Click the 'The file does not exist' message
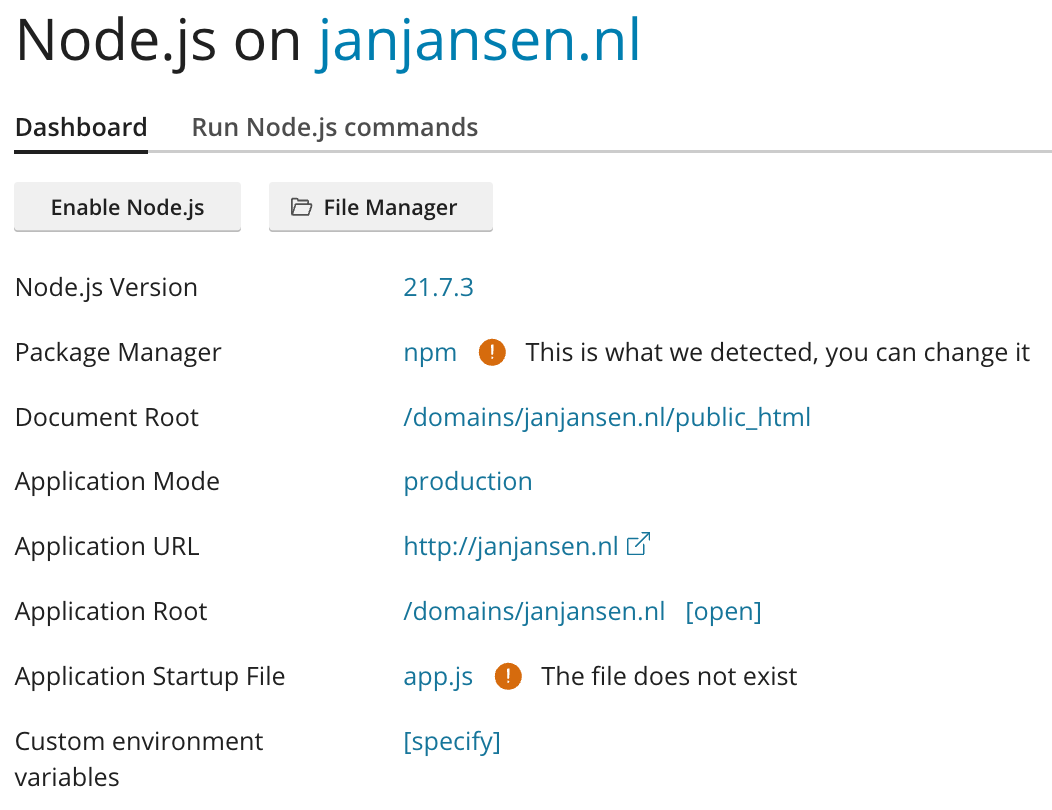Viewport: 1052px width, 810px height. [669, 677]
